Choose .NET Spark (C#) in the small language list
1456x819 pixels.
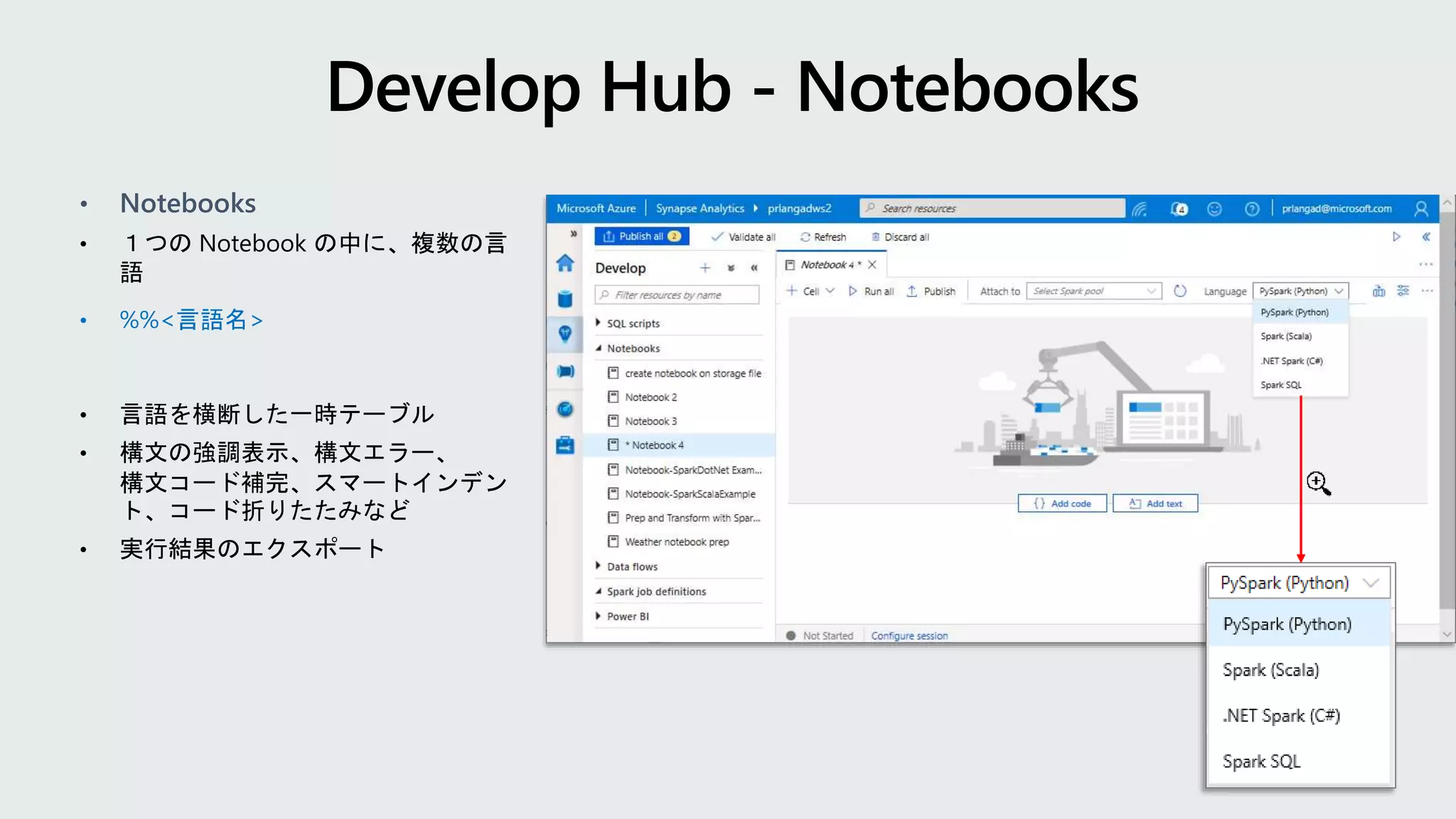click(1300, 360)
